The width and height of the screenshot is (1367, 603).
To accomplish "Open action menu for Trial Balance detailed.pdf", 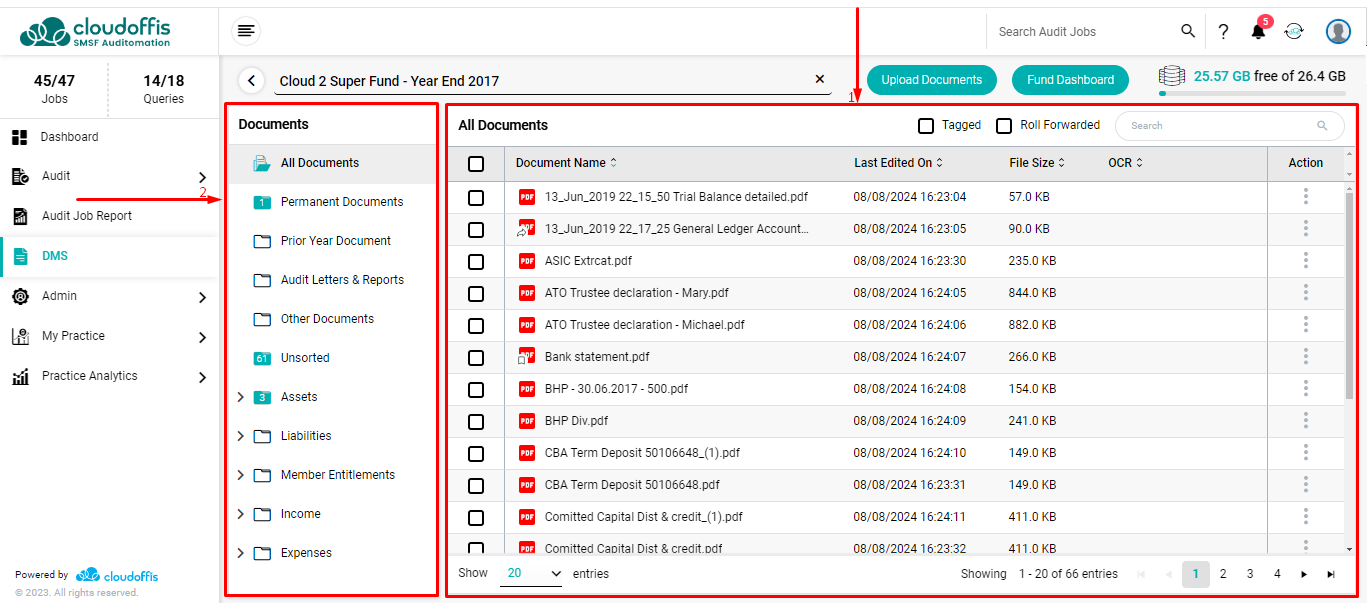I will tap(1306, 196).
